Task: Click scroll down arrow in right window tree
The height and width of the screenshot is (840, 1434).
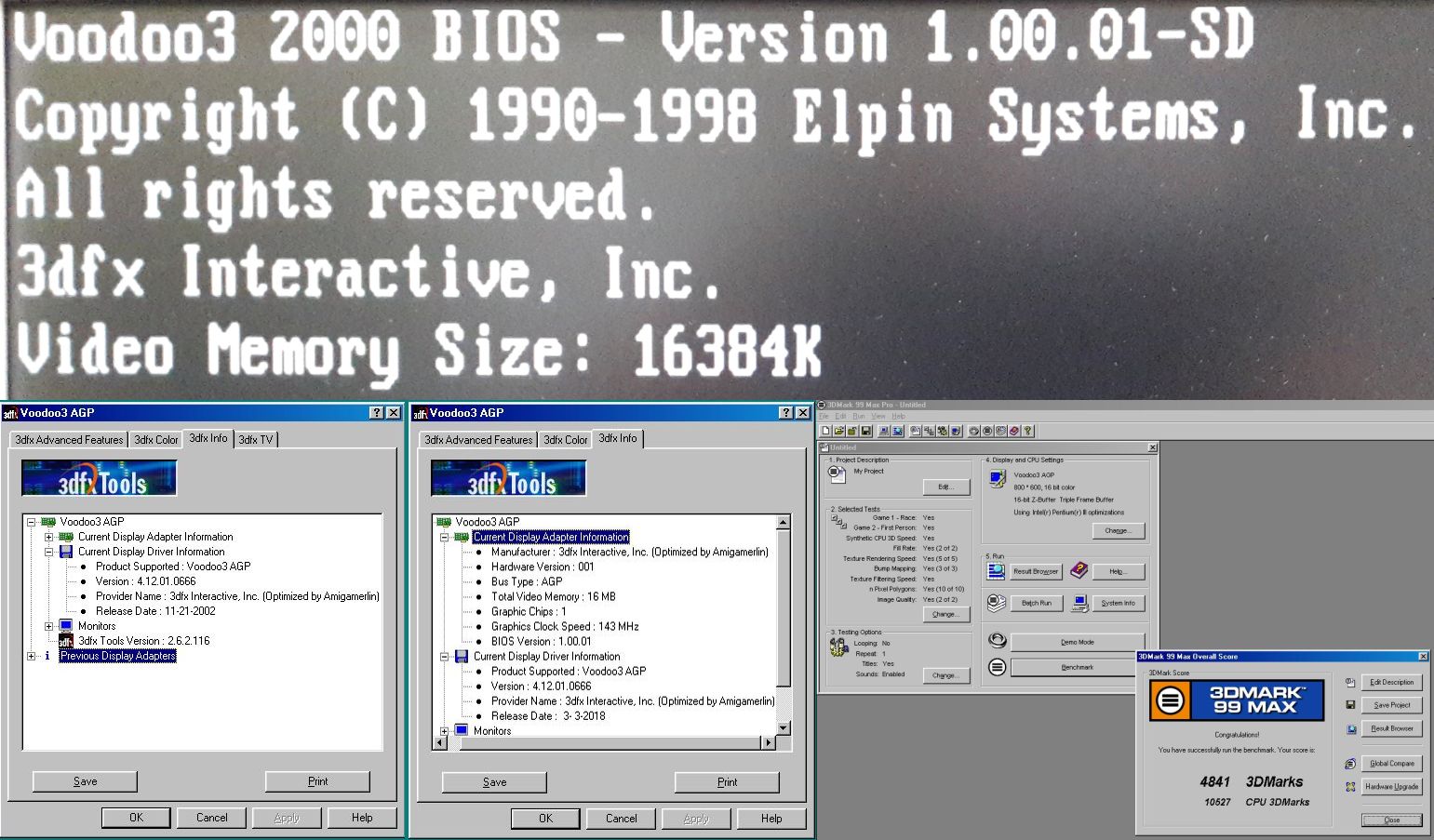Action: 783,727
